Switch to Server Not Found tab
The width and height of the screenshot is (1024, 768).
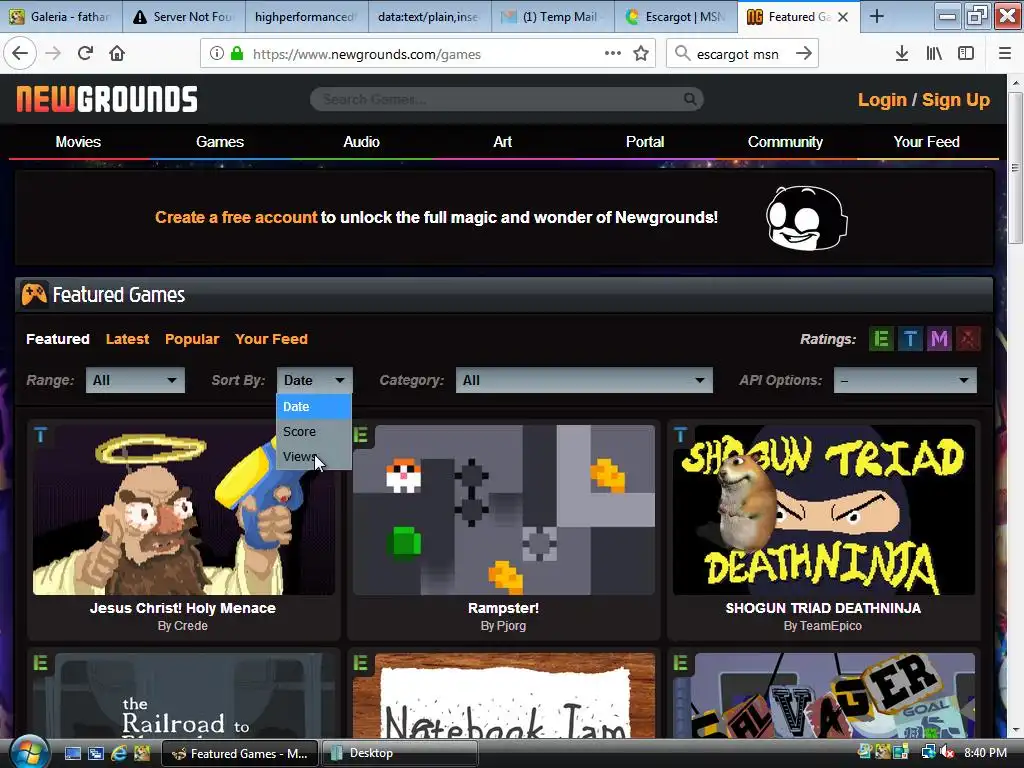click(x=184, y=17)
